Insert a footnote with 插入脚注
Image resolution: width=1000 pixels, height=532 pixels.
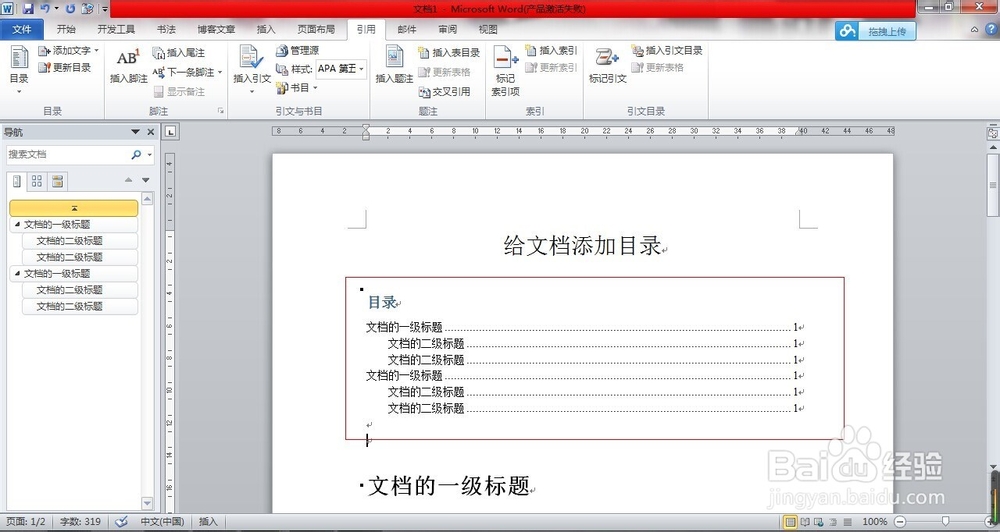tap(129, 66)
